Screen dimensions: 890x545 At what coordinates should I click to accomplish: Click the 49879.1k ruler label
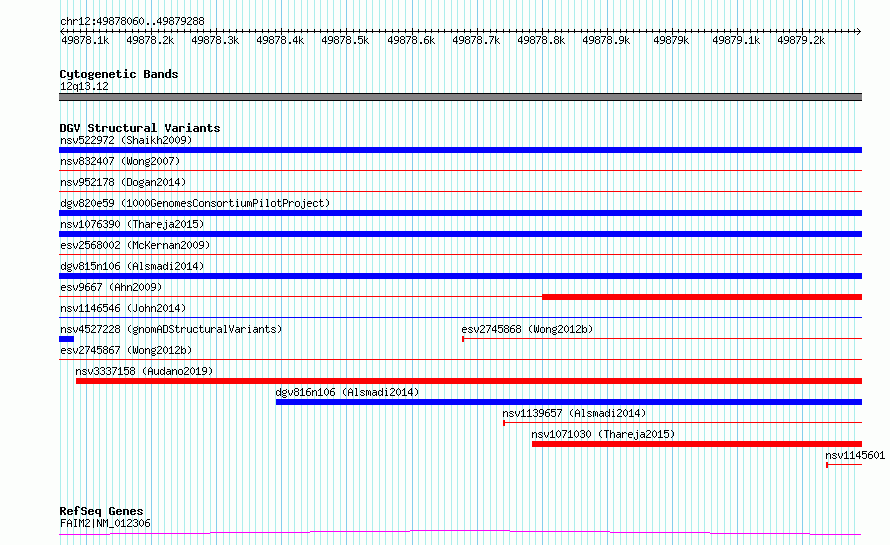click(x=736, y=40)
